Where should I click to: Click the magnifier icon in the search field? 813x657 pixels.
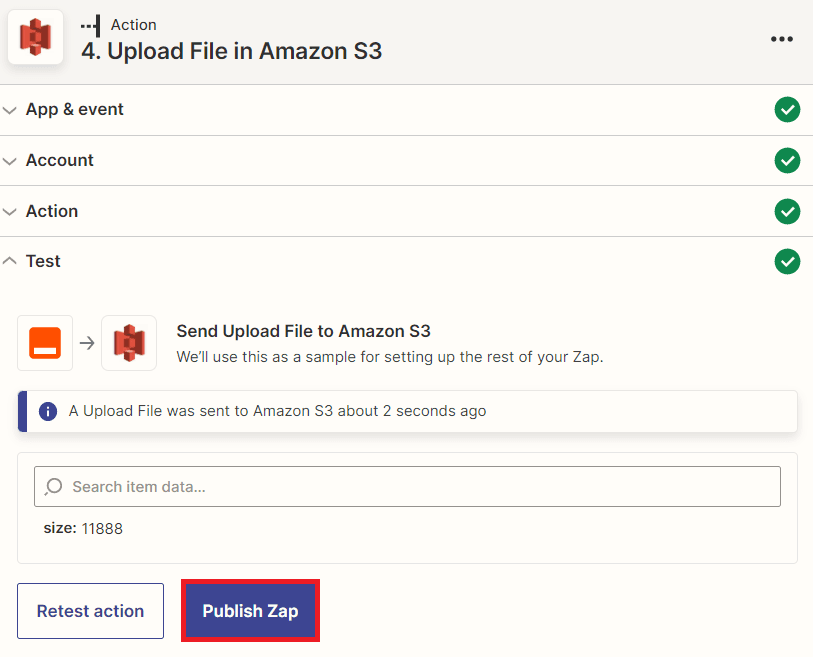54,486
